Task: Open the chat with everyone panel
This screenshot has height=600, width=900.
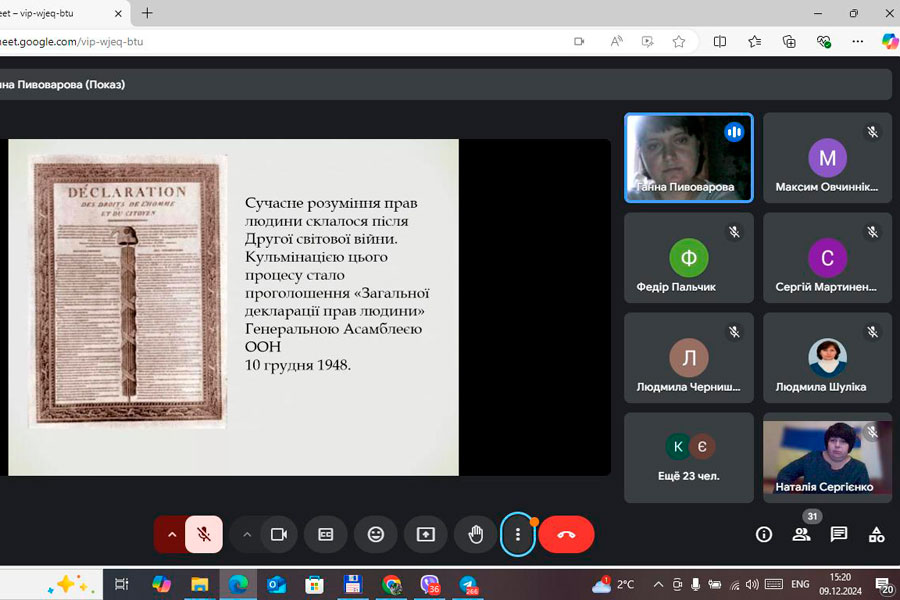Action: coord(839,534)
